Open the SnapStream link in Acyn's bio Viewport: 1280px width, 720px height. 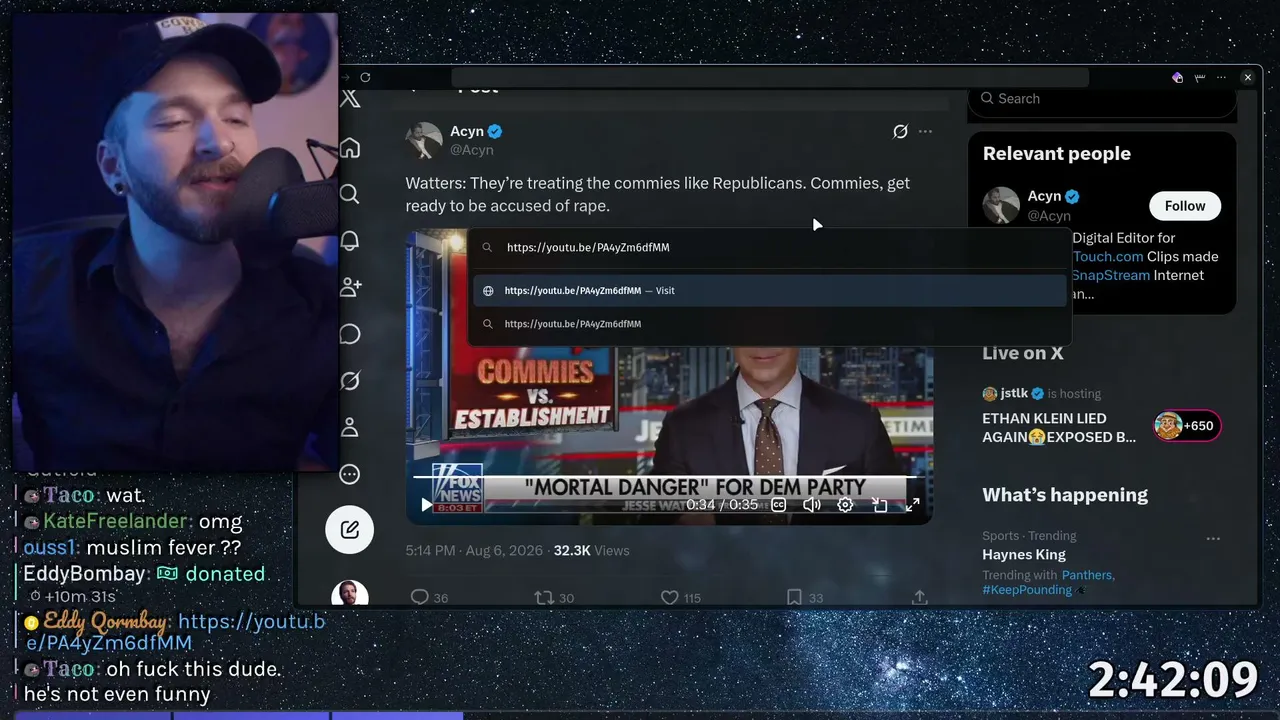point(1111,275)
